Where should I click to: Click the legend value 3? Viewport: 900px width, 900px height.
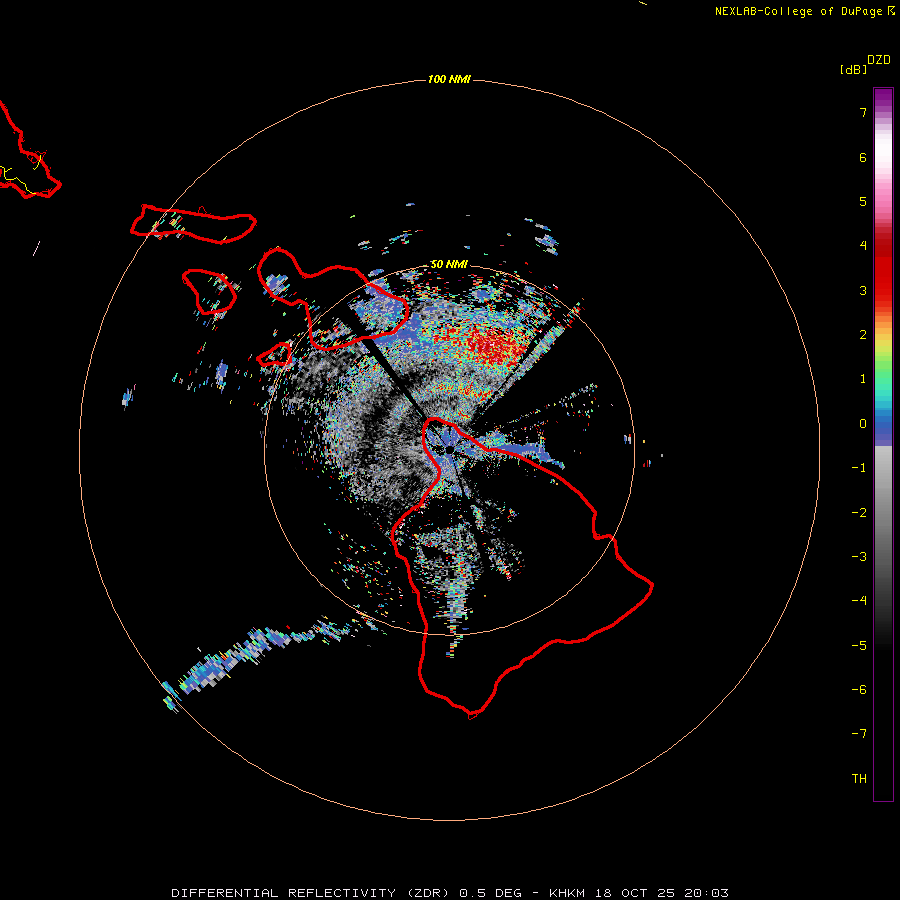(863, 290)
